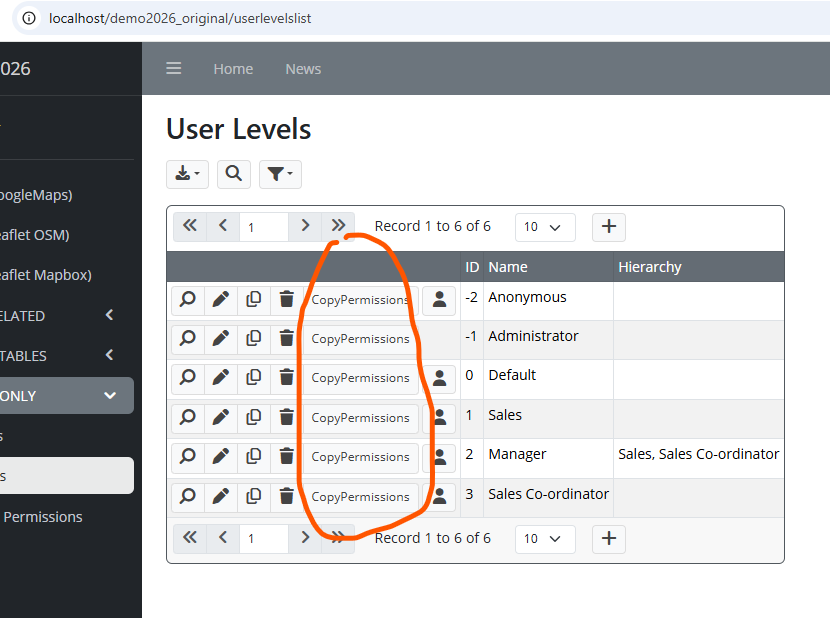
Task: Open the Home menu item
Action: (233, 69)
